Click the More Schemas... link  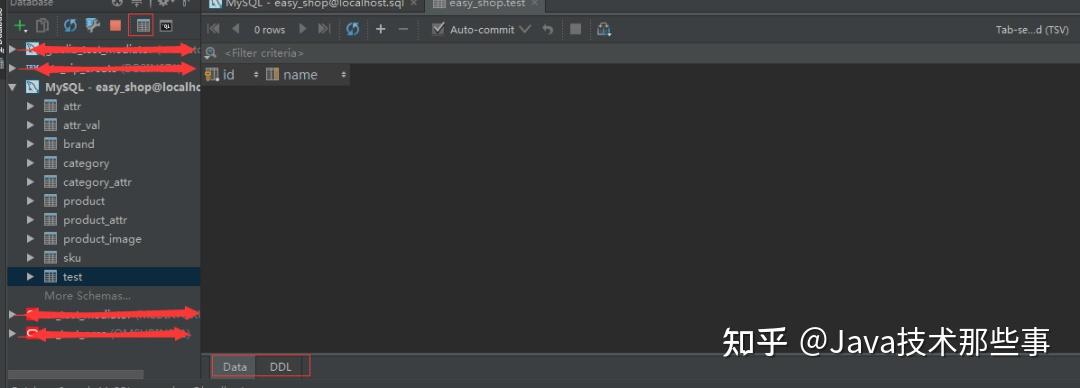[87, 296]
